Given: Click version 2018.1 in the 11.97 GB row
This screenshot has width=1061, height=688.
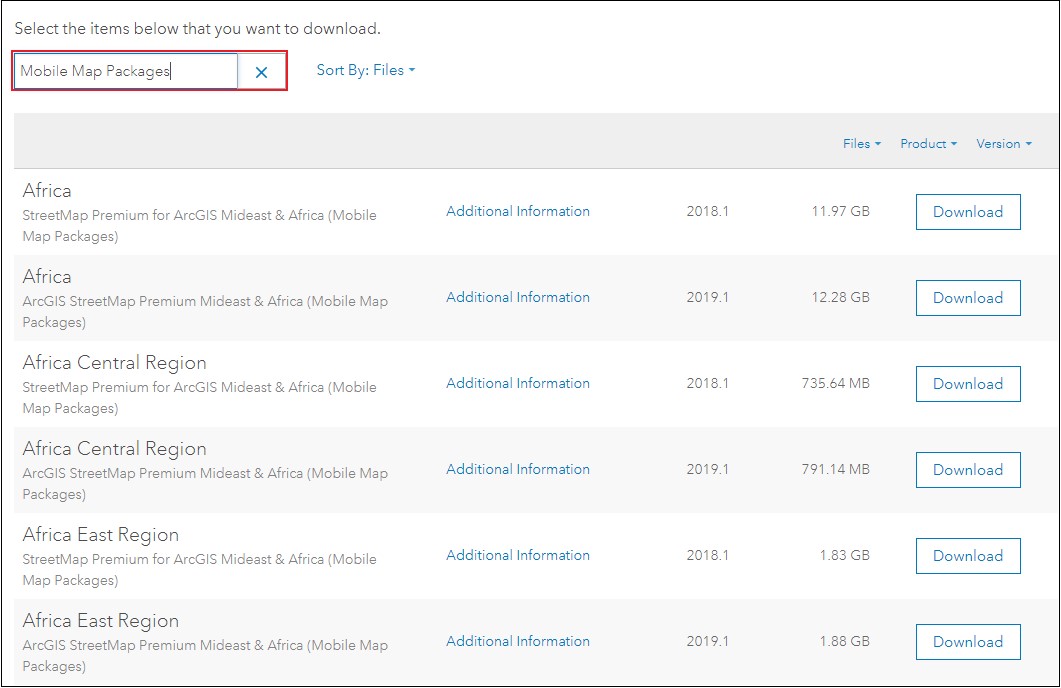Looking at the screenshot, I should [x=707, y=211].
